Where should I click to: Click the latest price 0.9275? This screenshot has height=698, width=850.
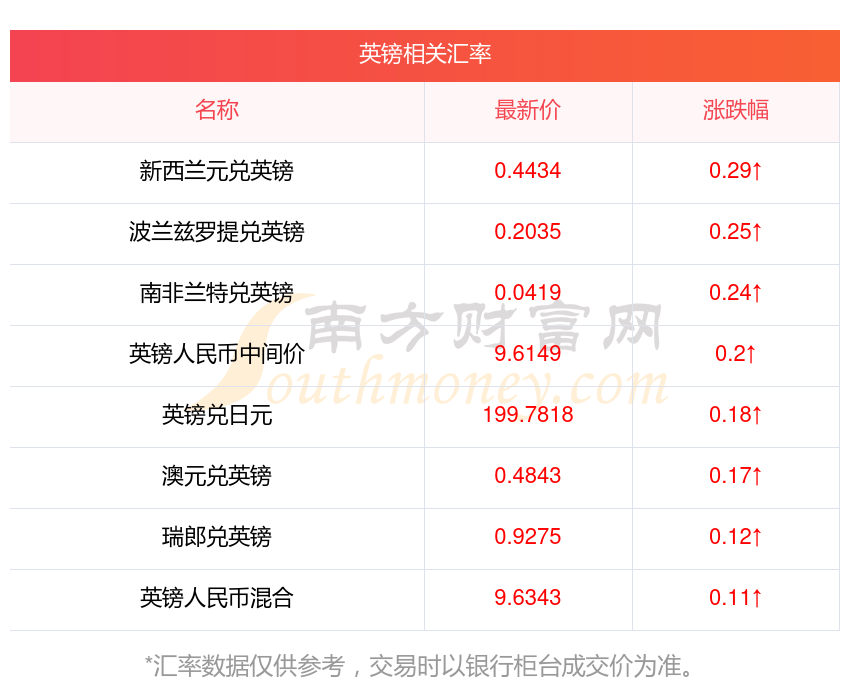(x=527, y=537)
